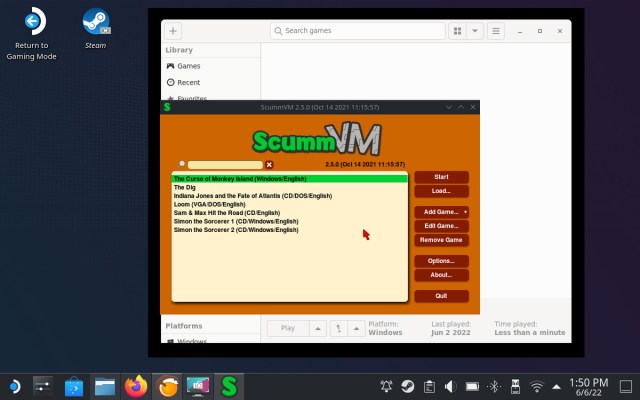Open the application launcher on the taskbar

point(15,386)
